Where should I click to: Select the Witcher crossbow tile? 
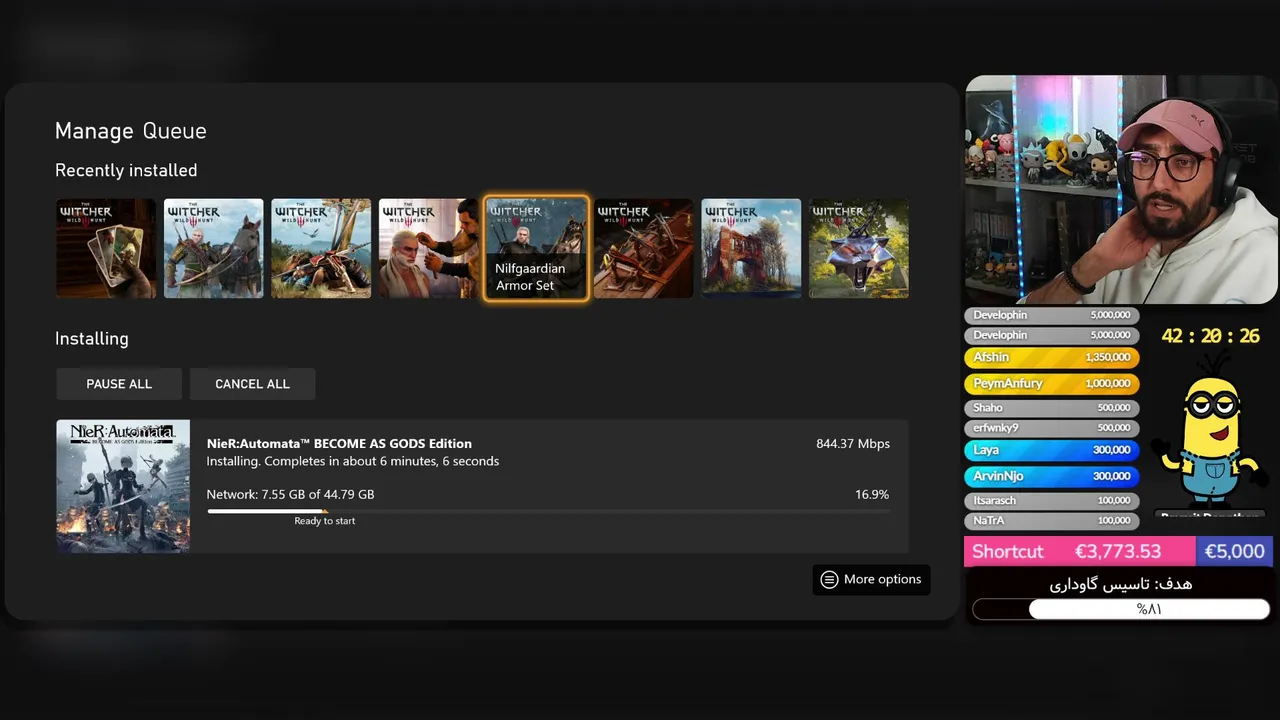(x=644, y=248)
